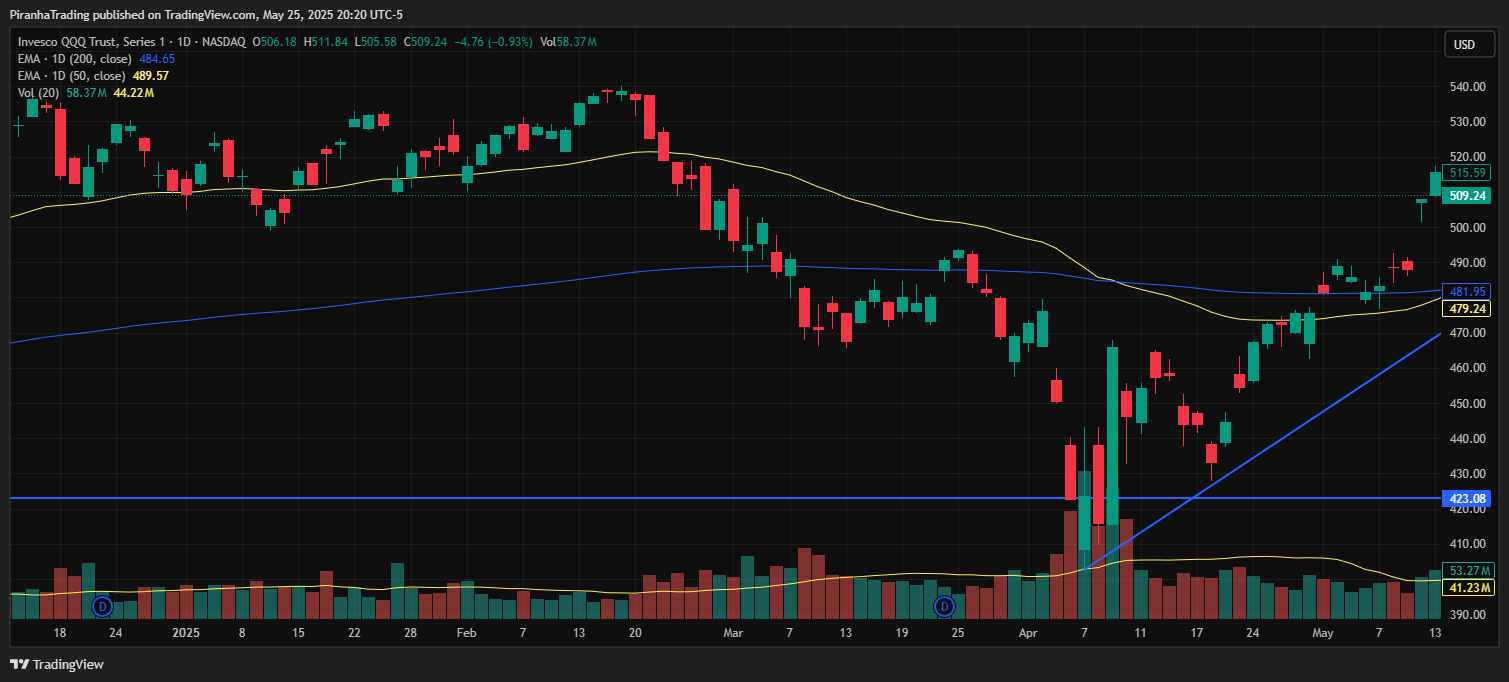Click the Feb label on the time axis
This screenshot has width=1509, height=682.
tap(466, 633)
